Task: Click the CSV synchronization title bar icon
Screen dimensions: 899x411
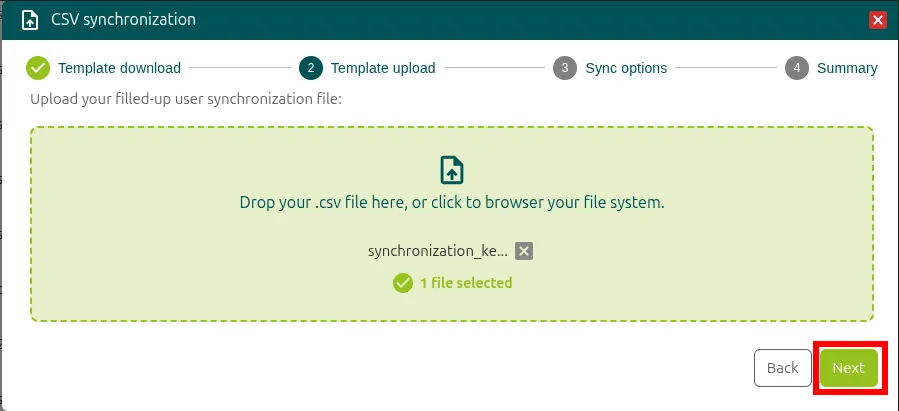Action: click(x=30, y=19)
